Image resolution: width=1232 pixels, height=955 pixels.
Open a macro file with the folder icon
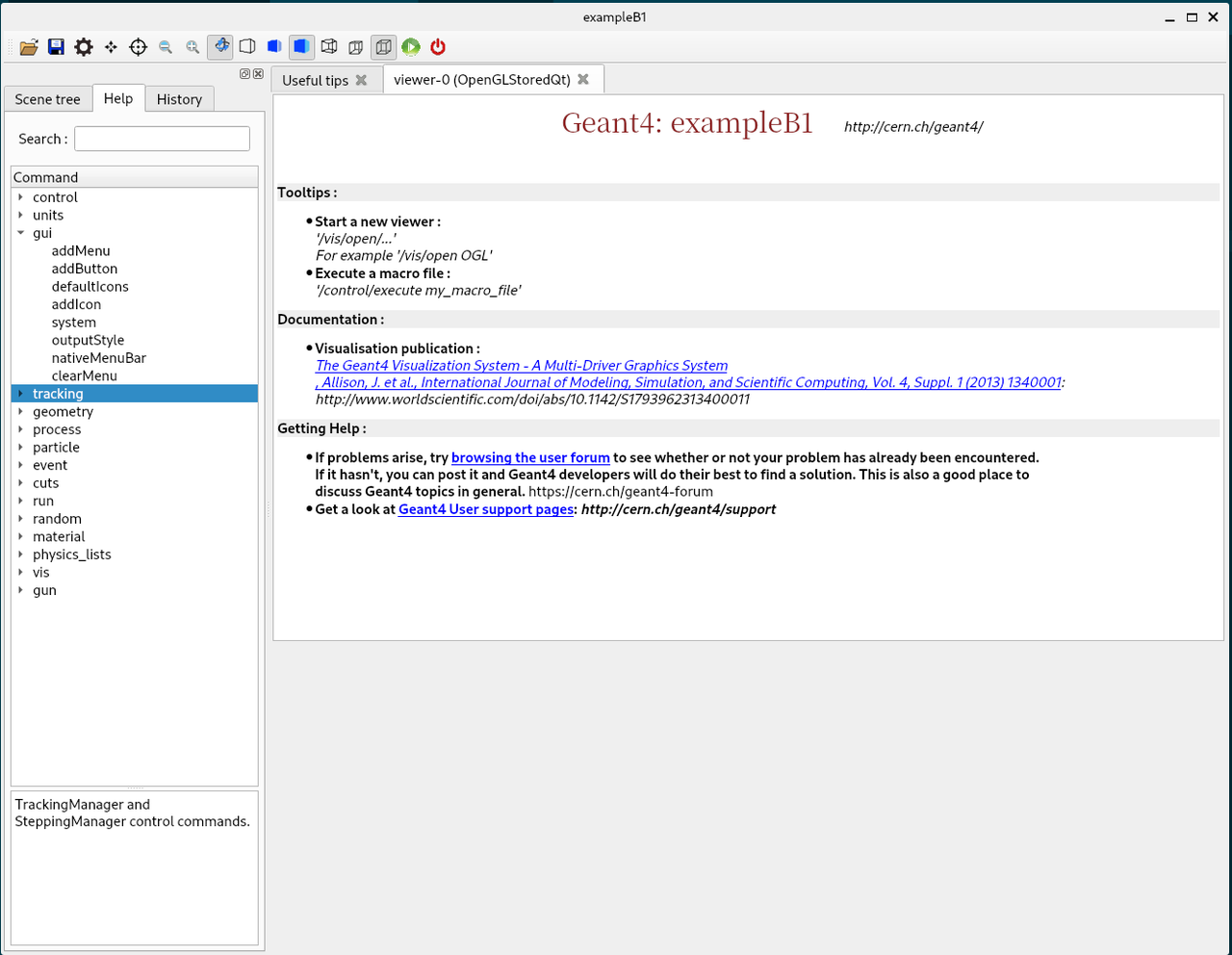29,47
